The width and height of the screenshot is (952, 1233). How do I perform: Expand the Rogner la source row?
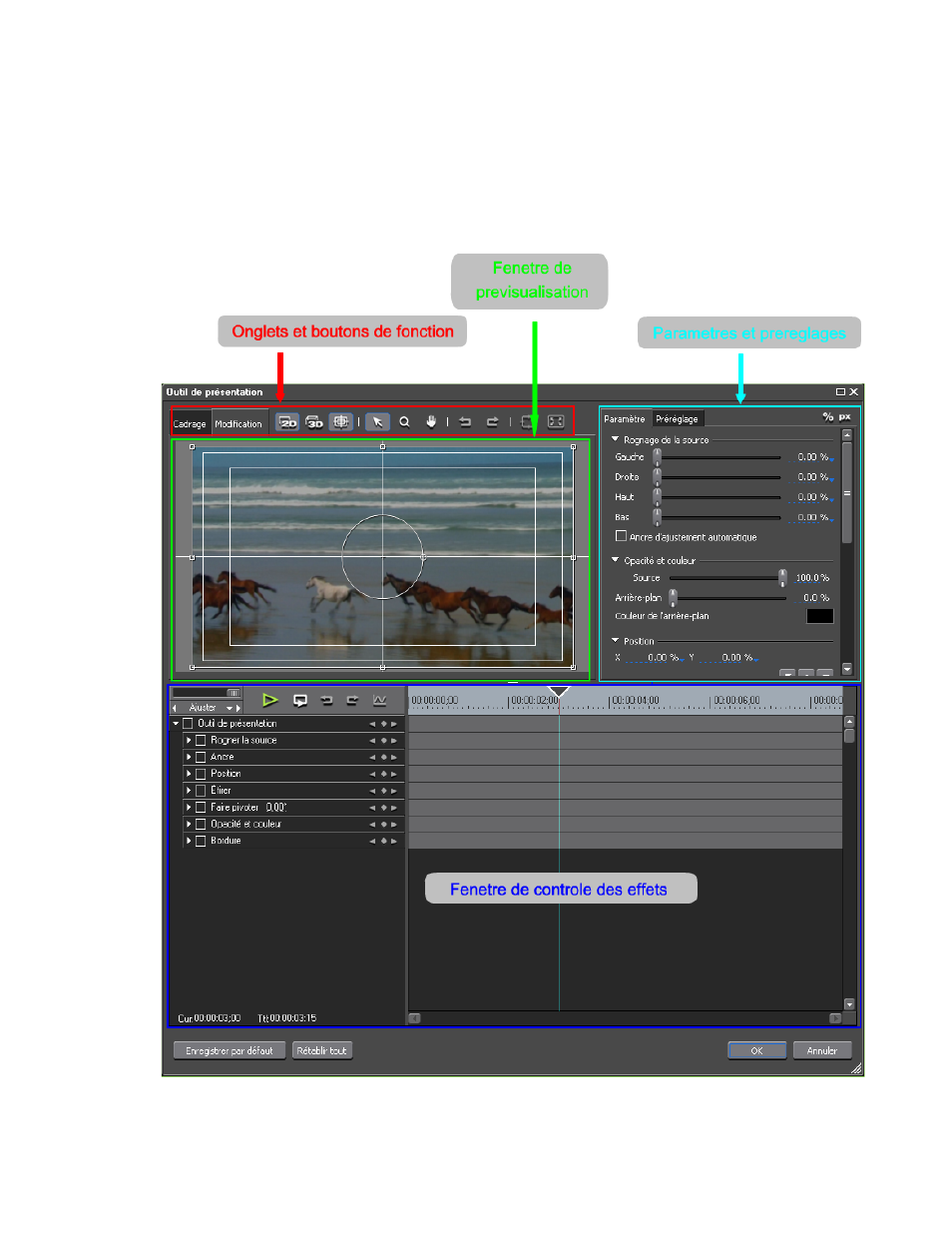189,741
